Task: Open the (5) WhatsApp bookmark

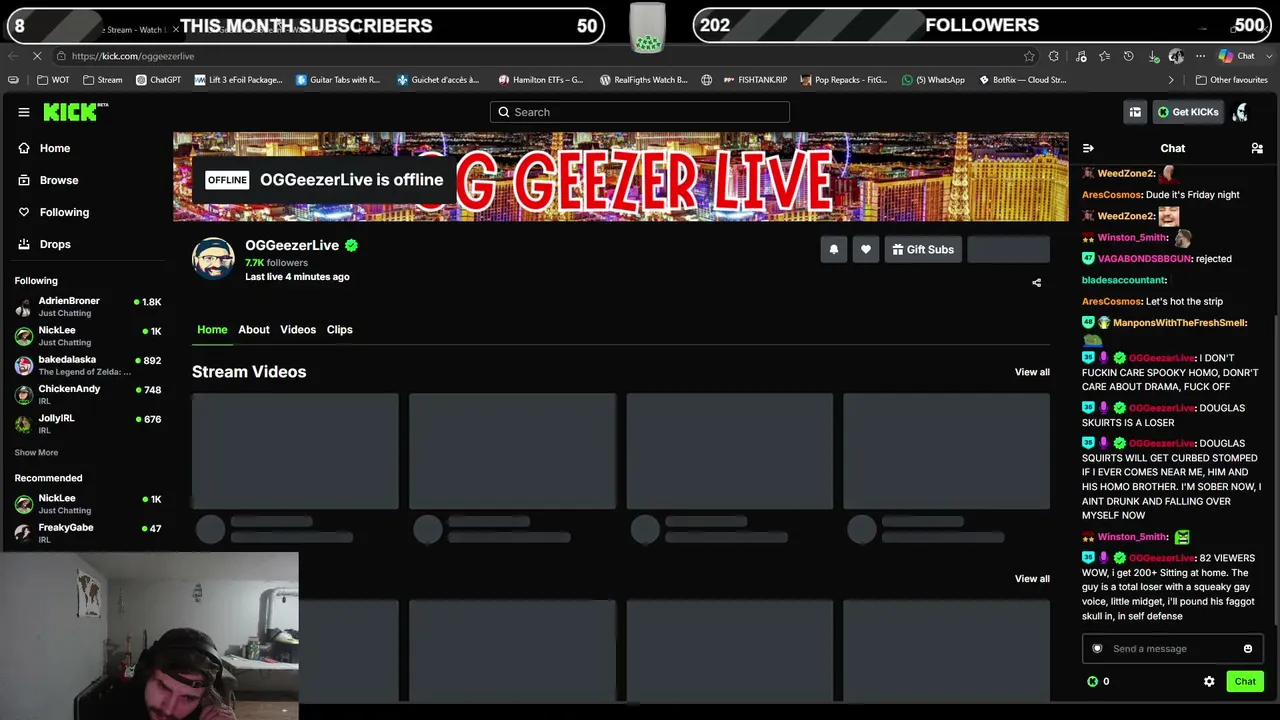Action: (x=933, y=80)
